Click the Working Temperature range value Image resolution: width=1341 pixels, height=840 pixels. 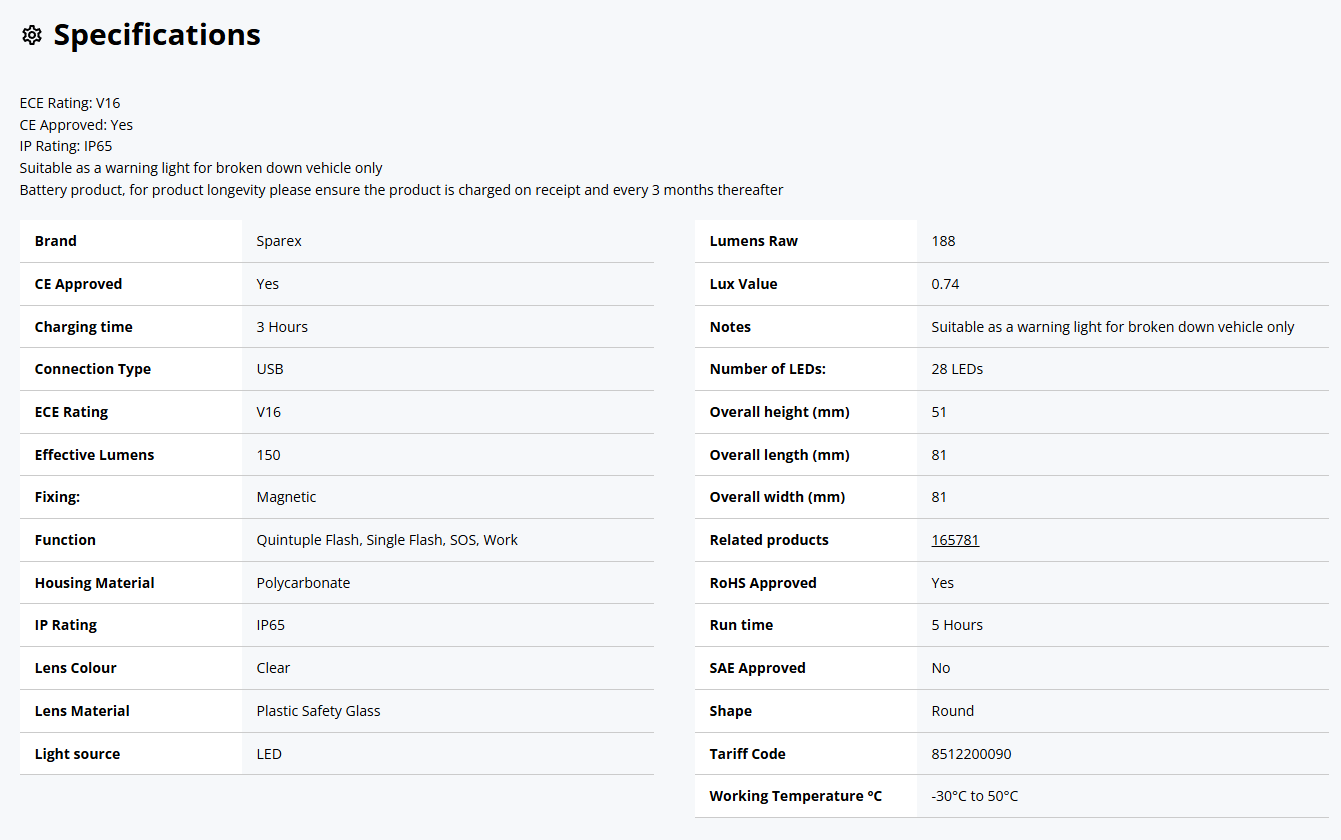974,796
